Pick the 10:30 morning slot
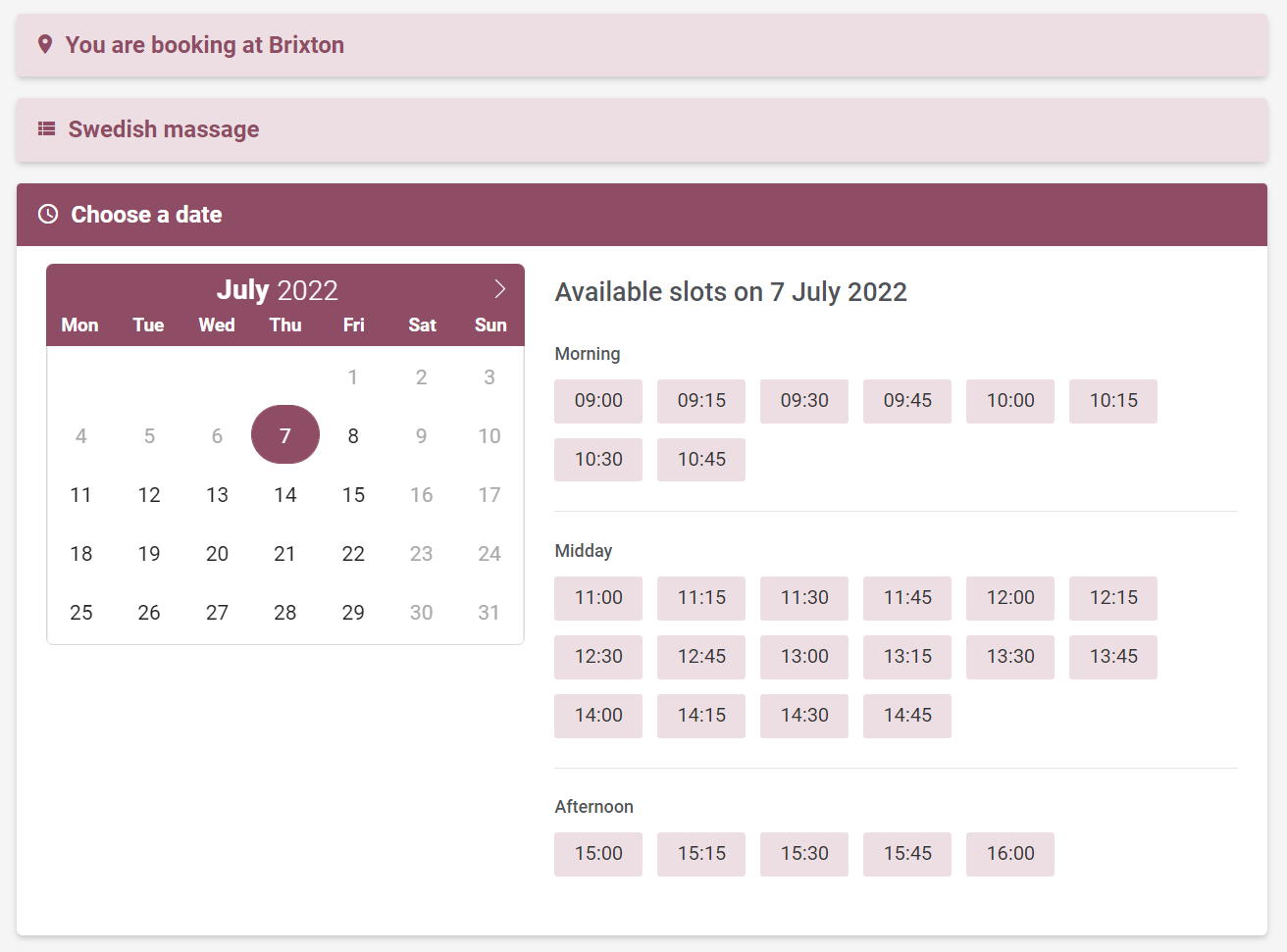 tap(598, 460)
